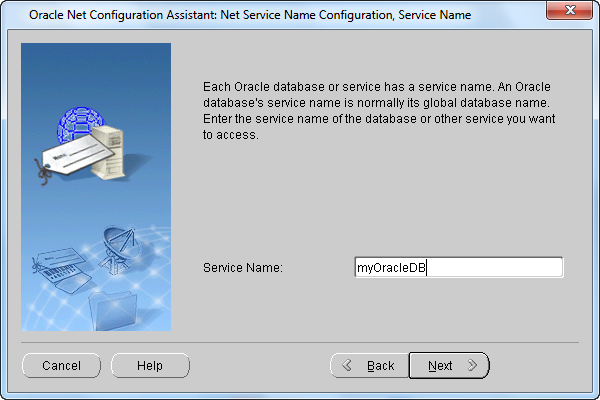This screenshot has width=600, height=400.
Task: Click the left chevron icon on Back
Action: [x=347, y=365]
